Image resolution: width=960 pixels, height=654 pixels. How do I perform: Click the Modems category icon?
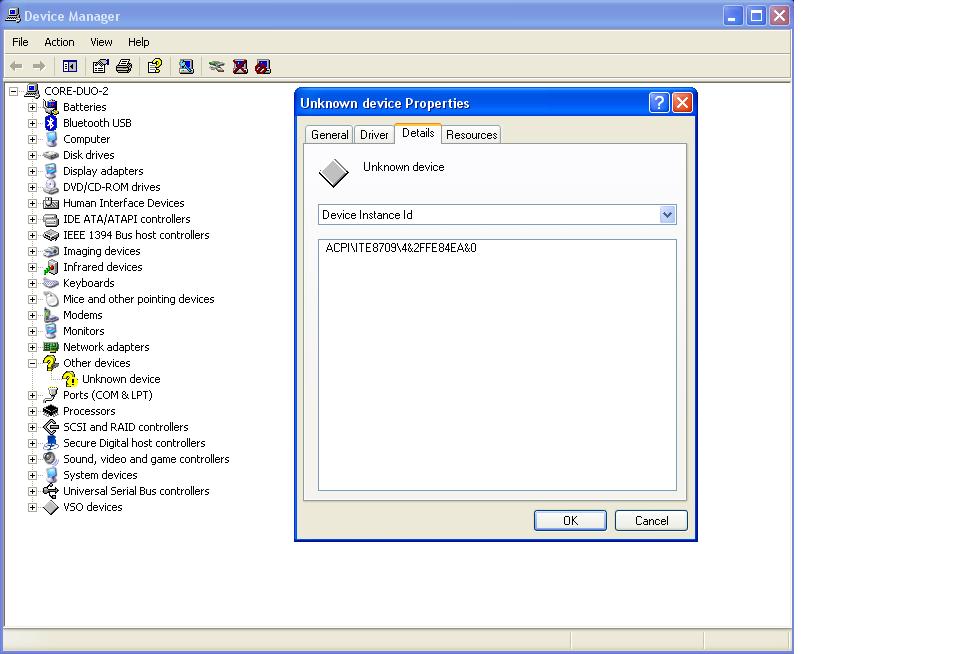pos(51,315)
